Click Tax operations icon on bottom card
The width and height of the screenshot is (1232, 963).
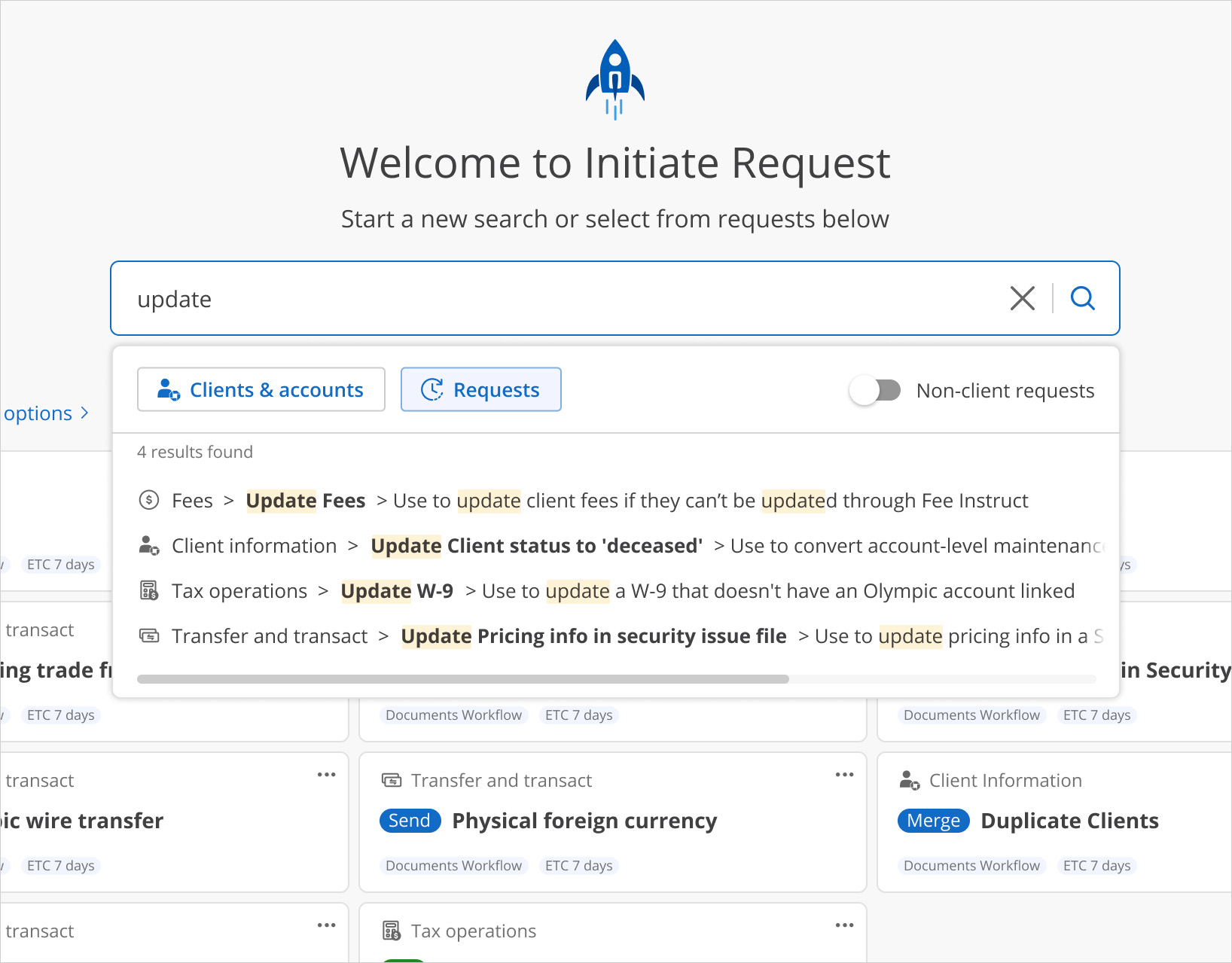click(392, 931)
